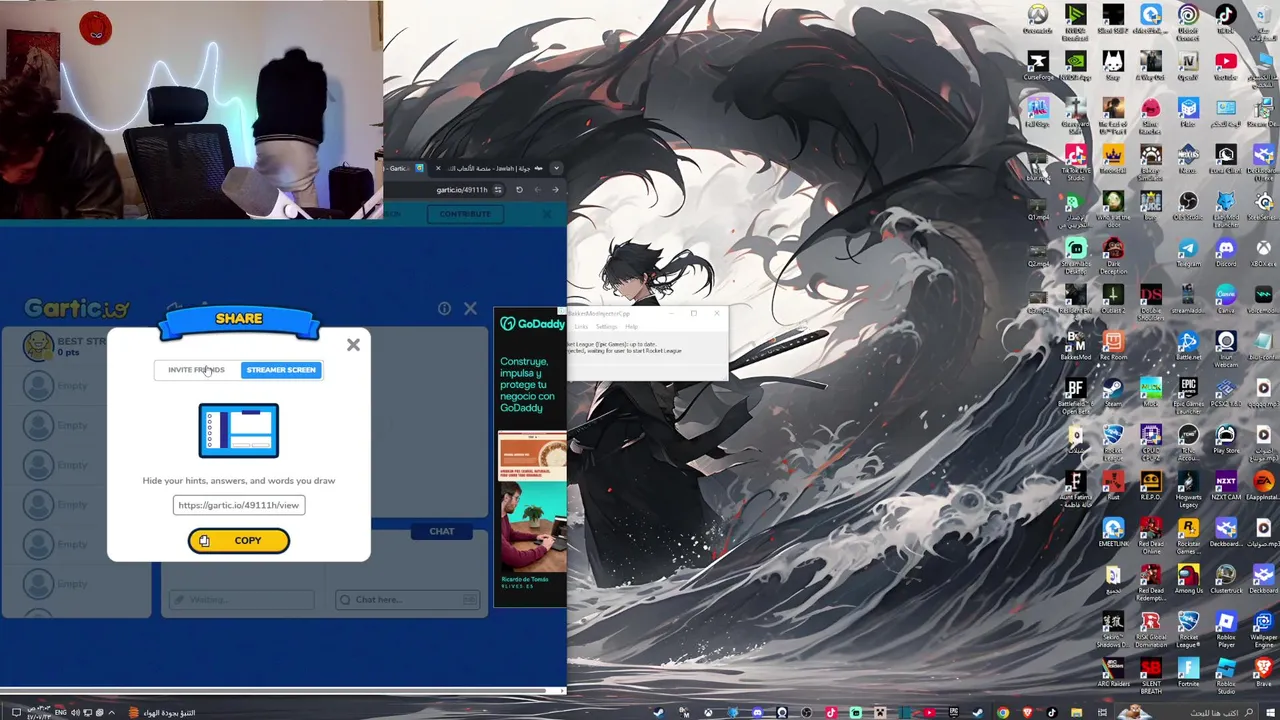Close the Share dialog with X
Viewport: 1280px width, 720px height.
353,345
